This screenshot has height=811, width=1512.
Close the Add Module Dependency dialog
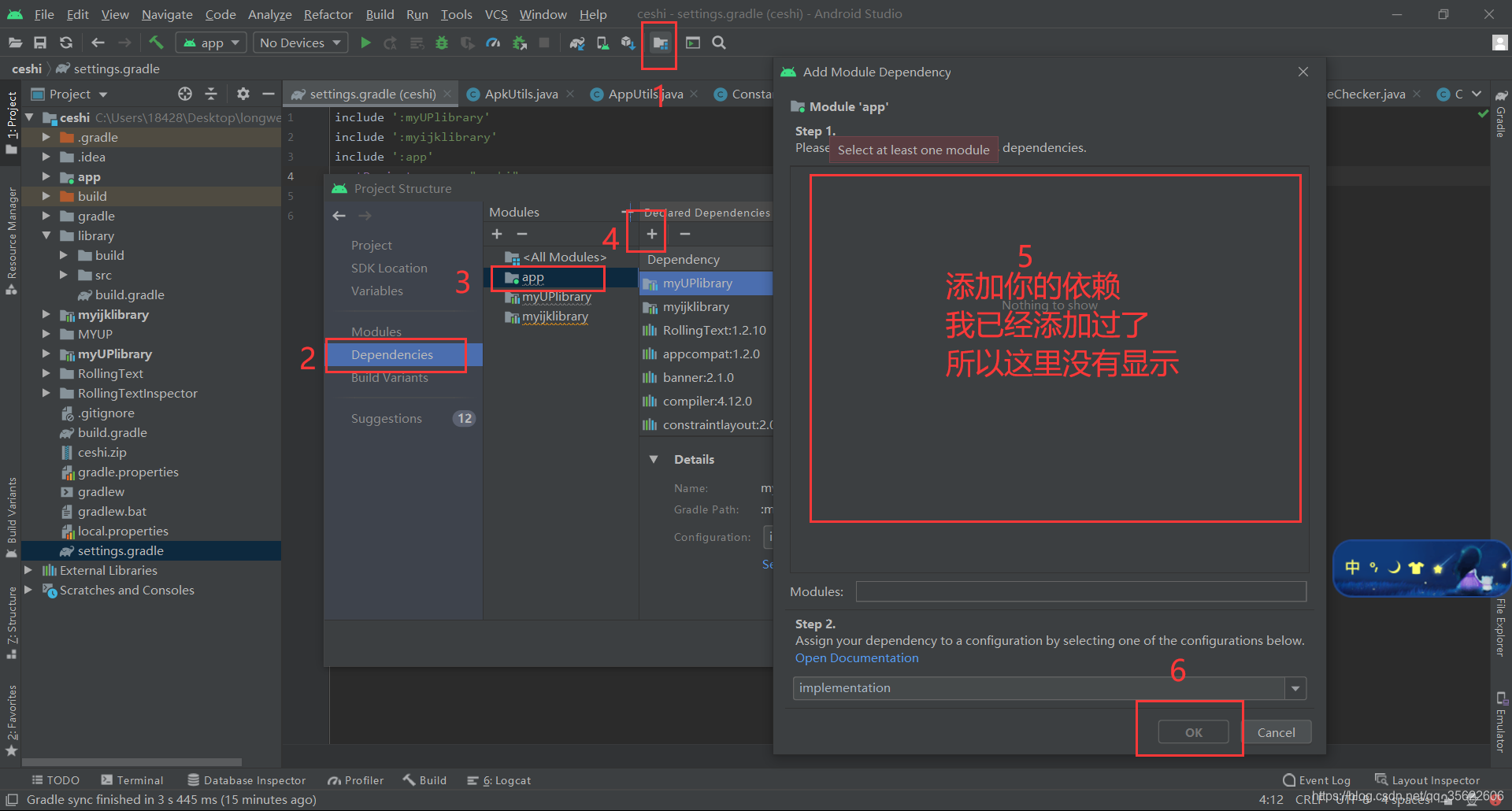[x=1303, y=72]
